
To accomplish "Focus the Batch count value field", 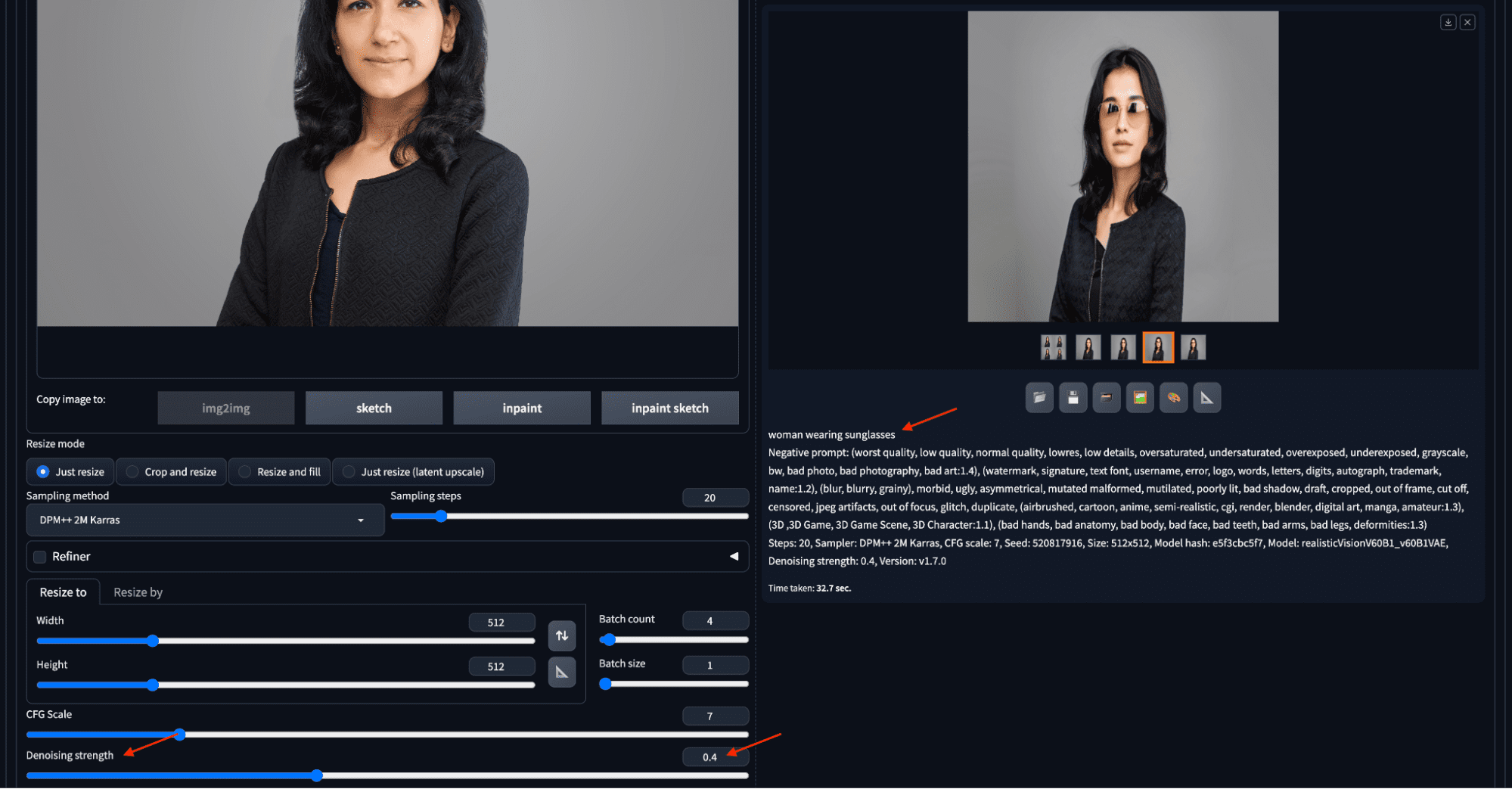I will [716, 621].
